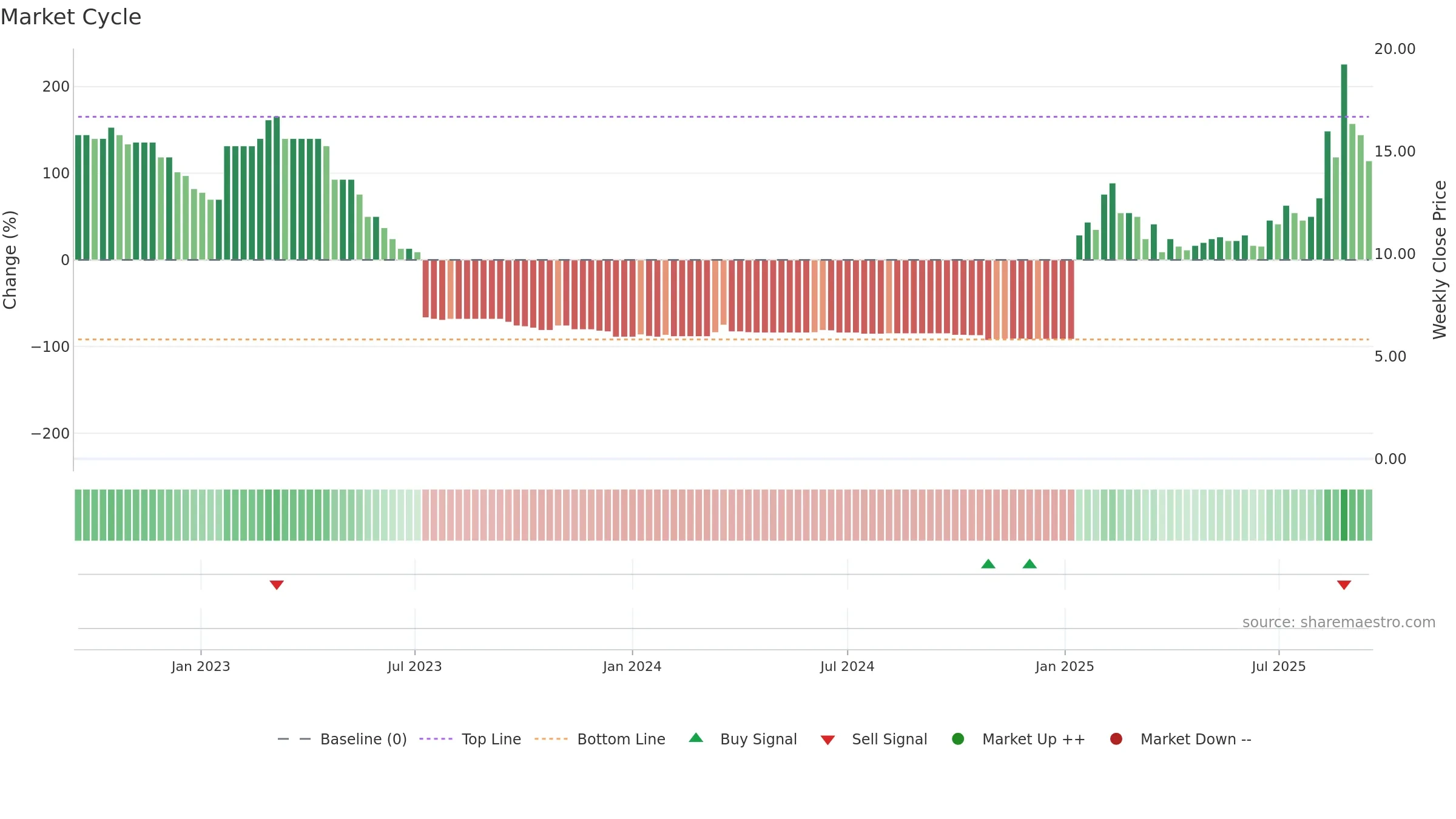Toggle the Bottom Line legend entry
Viewport: 1456px width, 819px height.
pyautogui.click(x=600, y=739)
